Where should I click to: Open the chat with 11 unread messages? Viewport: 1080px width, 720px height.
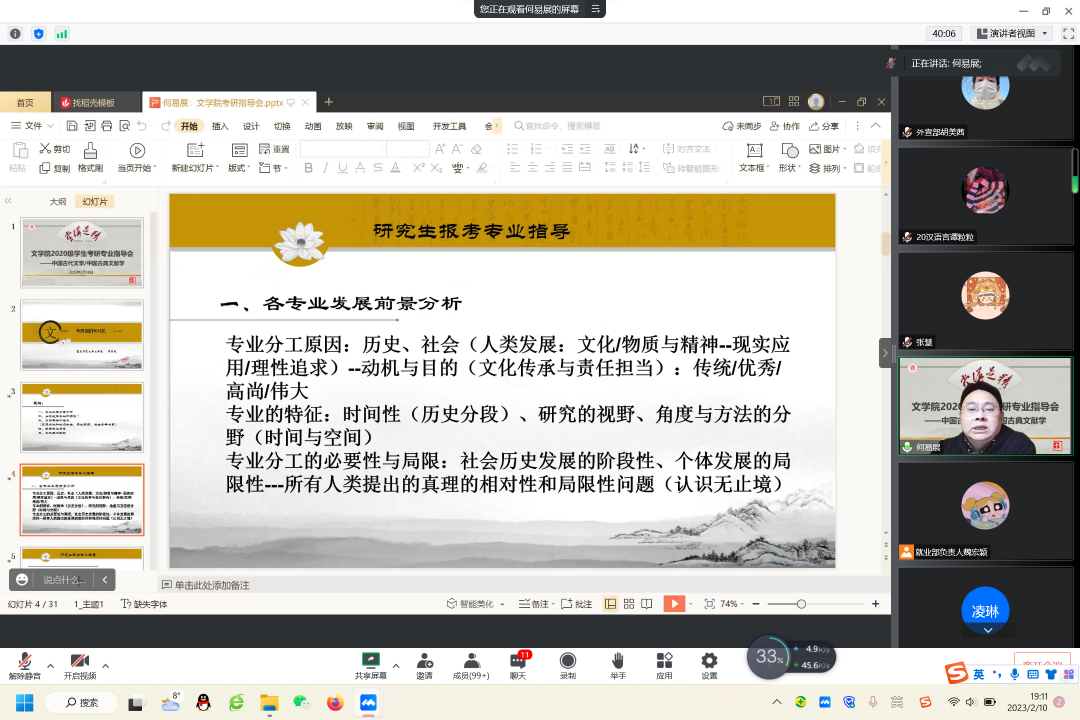coord(518,666)
